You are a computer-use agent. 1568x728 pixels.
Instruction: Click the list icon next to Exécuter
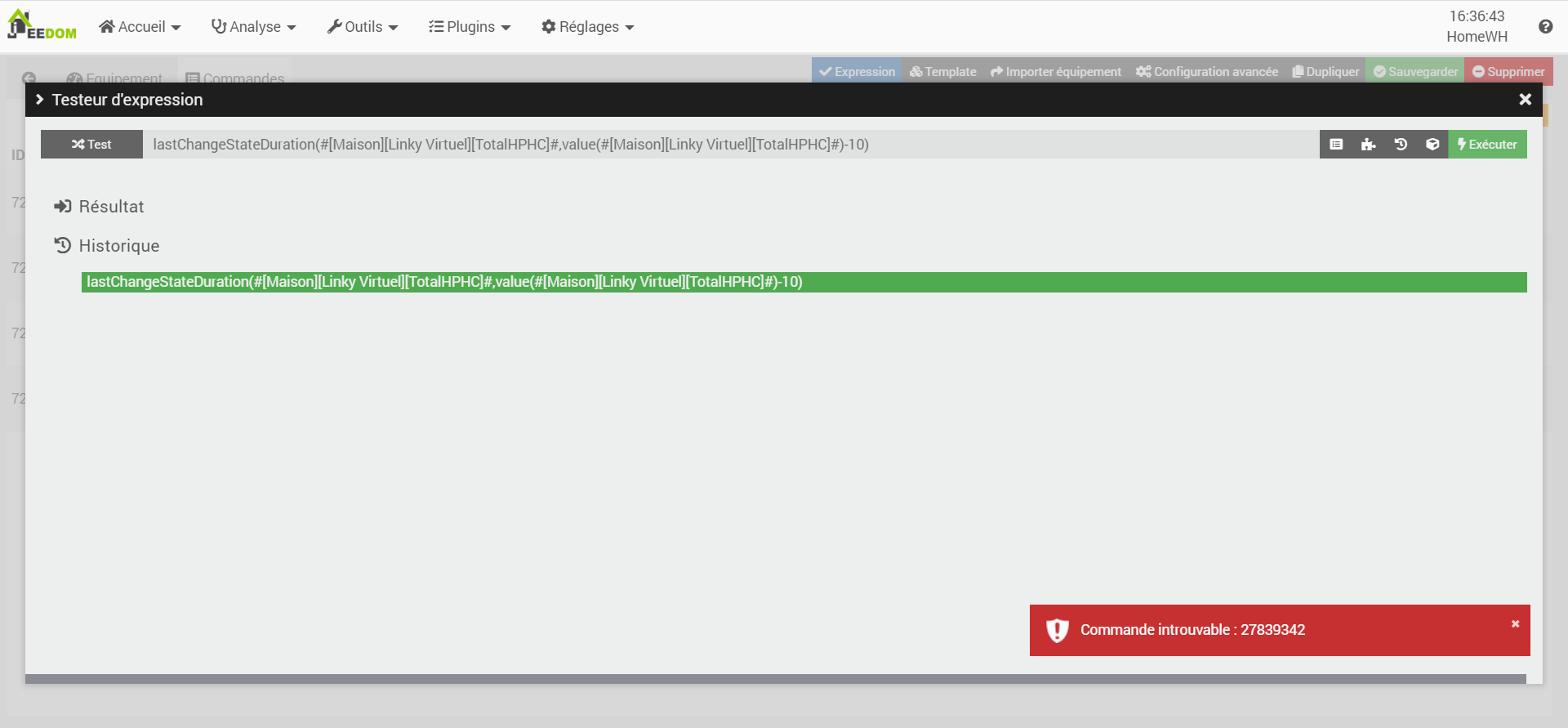(1336, 145)
